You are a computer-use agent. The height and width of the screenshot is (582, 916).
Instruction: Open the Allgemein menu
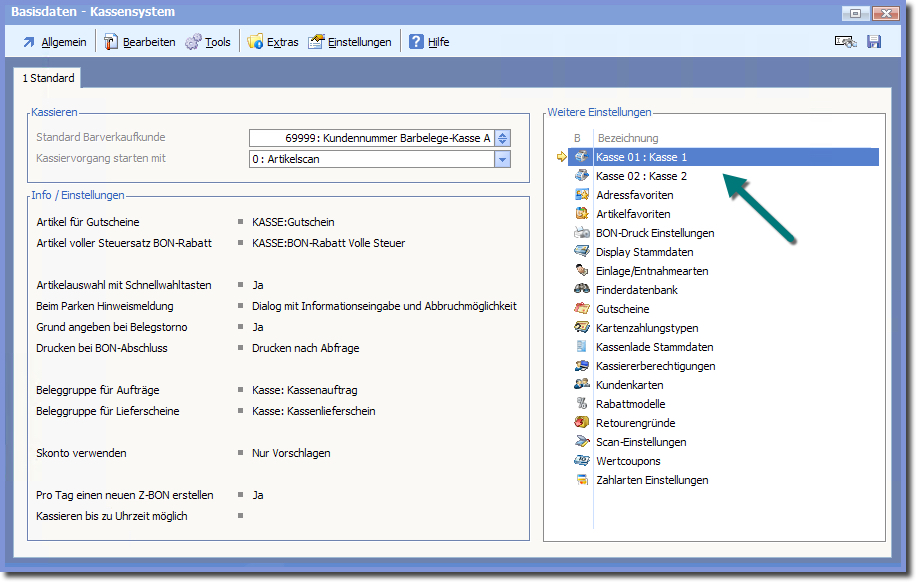point(54,42)
